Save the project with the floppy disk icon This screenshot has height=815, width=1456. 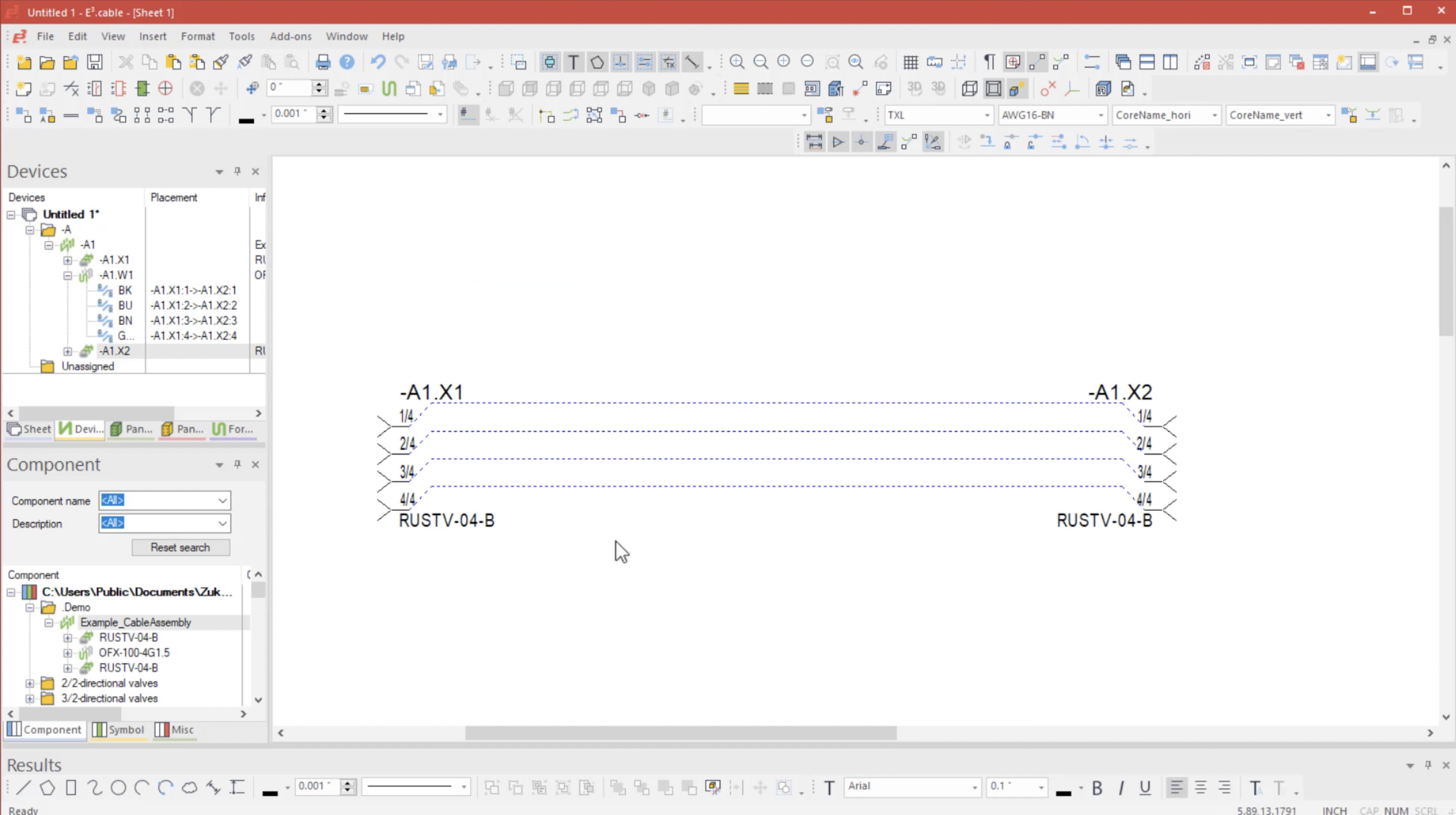click(x=95, y=62)
